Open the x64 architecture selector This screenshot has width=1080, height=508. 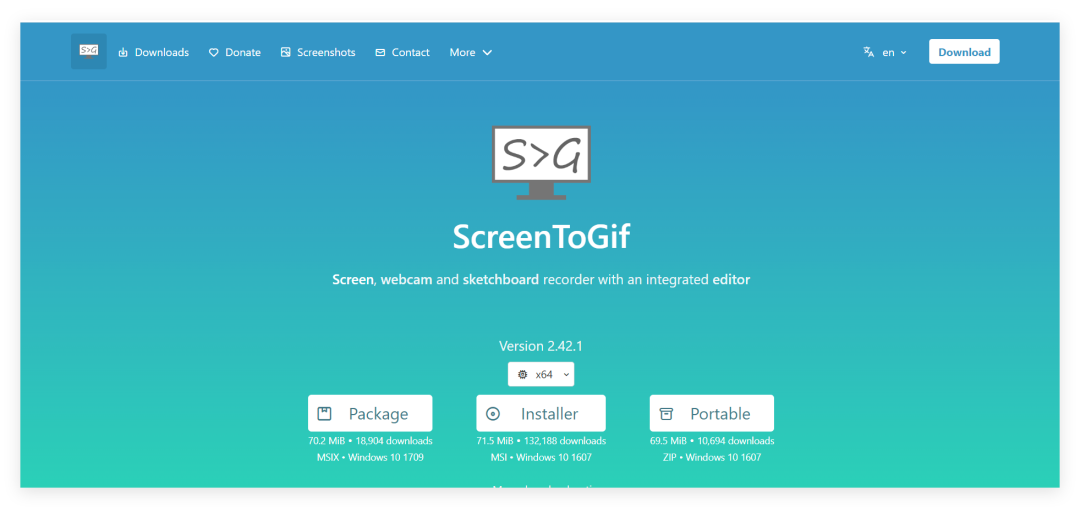(541, 374)
